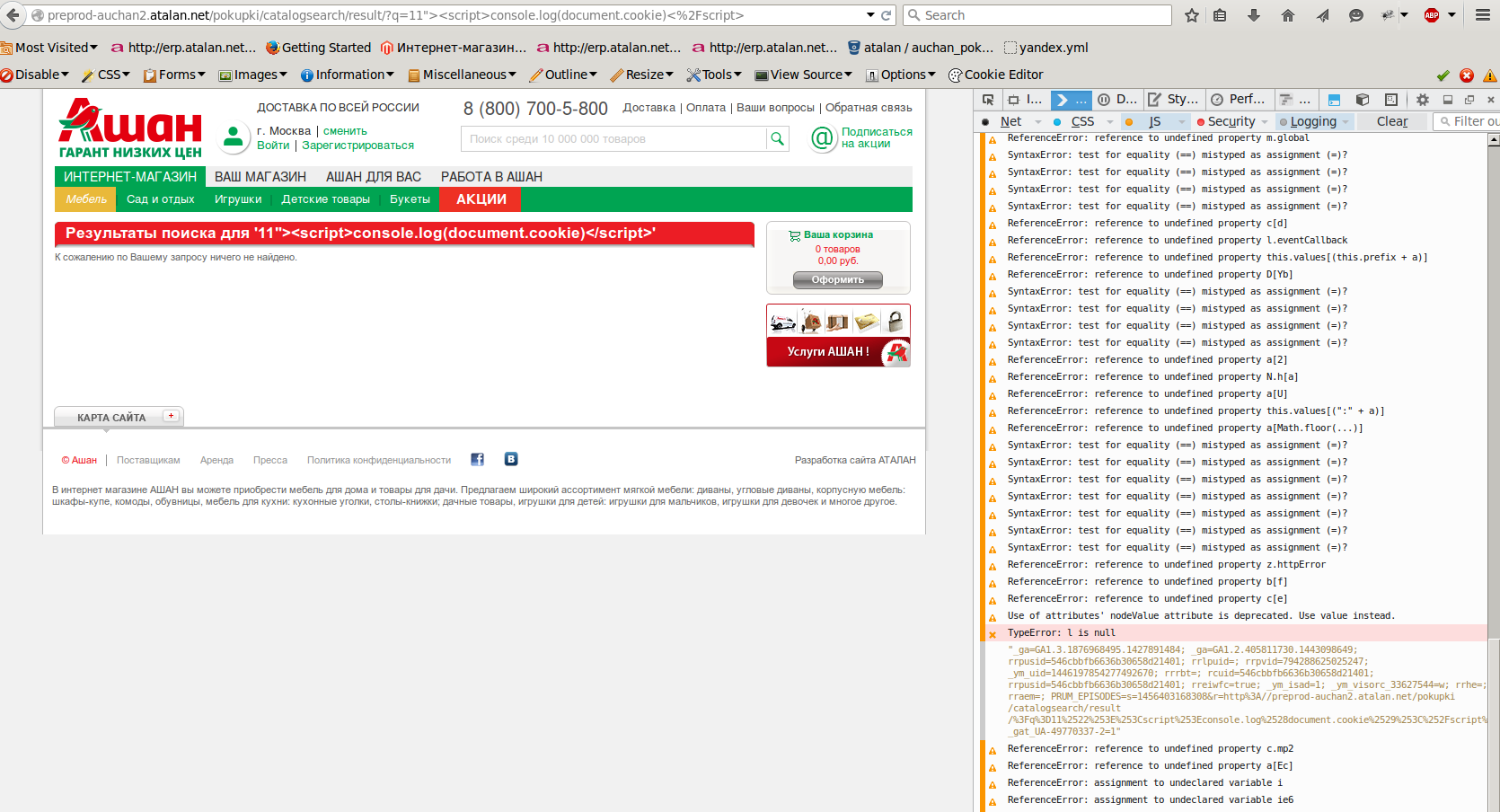
Task: Open the Images menu in Web Developer toolbar
Action: [x=253, y=75]
